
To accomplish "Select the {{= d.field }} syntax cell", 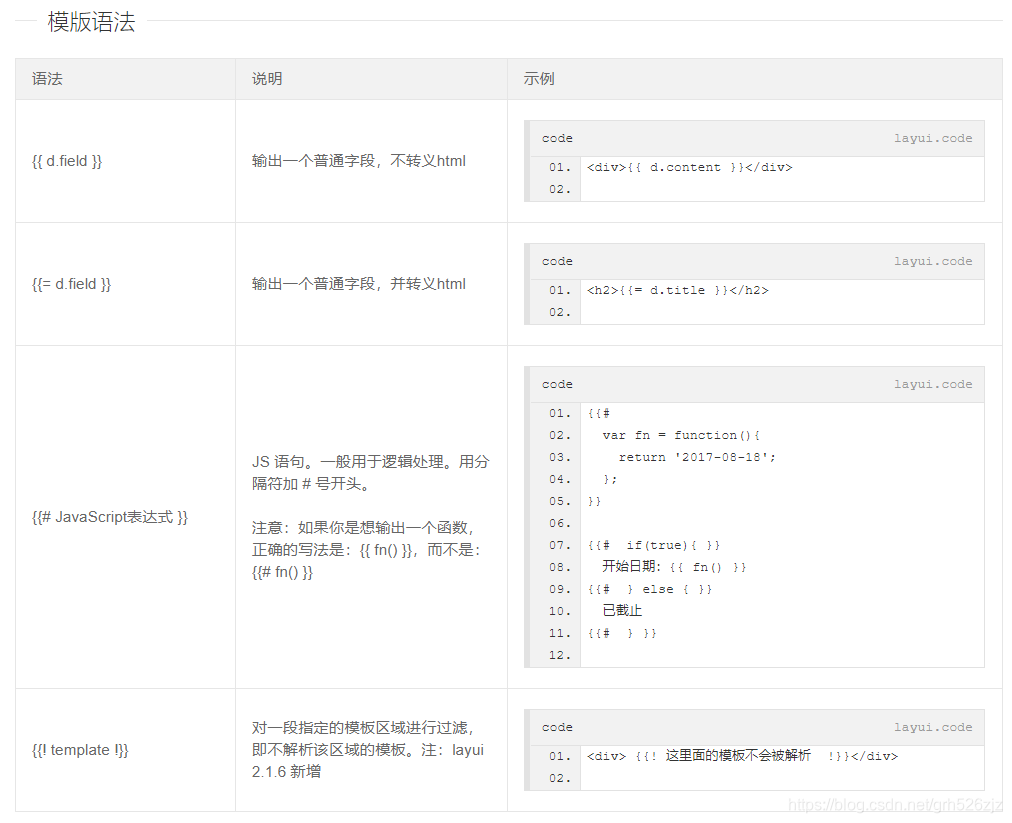I will 70,283.
